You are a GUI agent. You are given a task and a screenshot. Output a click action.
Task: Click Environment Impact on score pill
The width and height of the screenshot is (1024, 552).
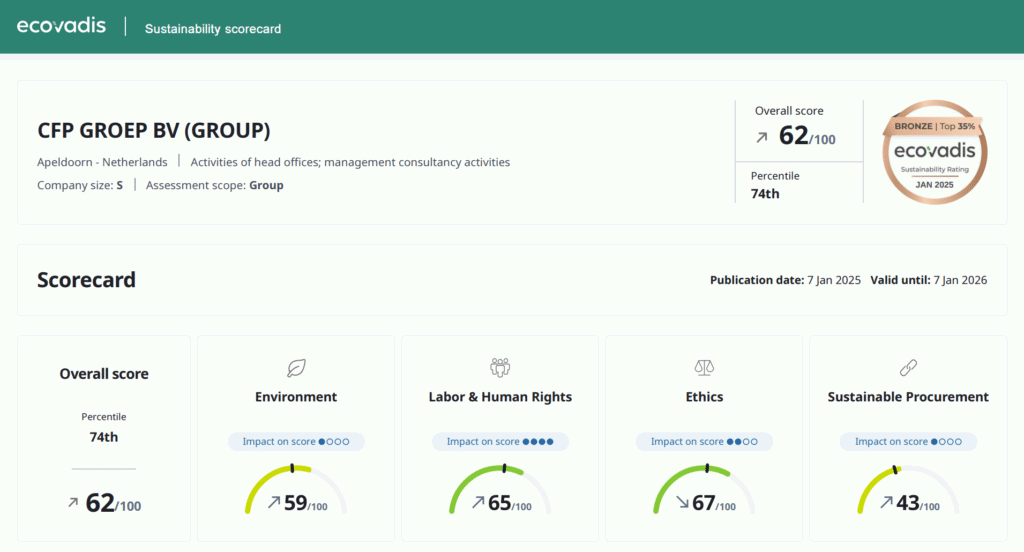pos(296,442)
